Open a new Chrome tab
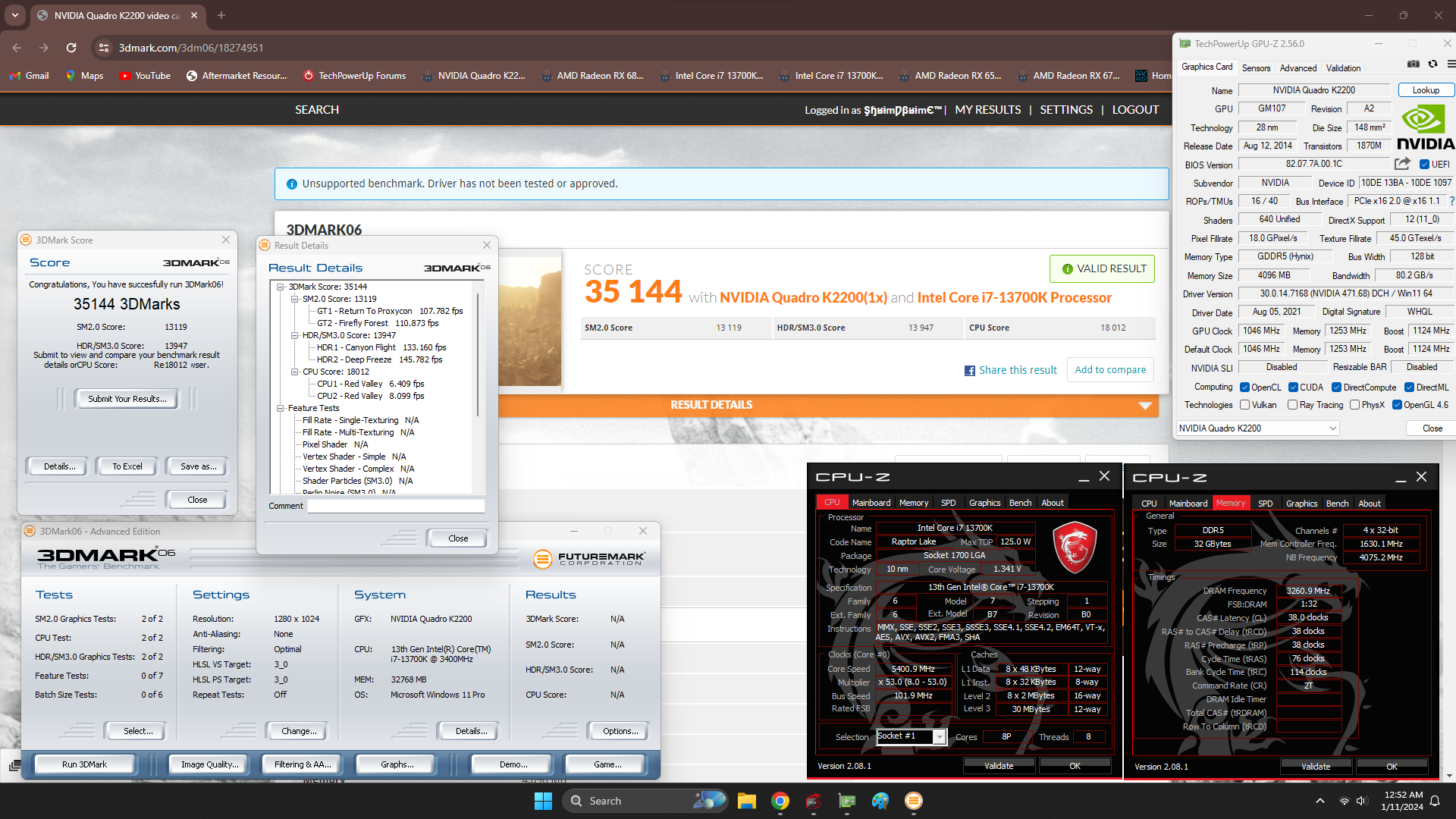The width and height of the screenshot is (1456, 819). point(221,15)
